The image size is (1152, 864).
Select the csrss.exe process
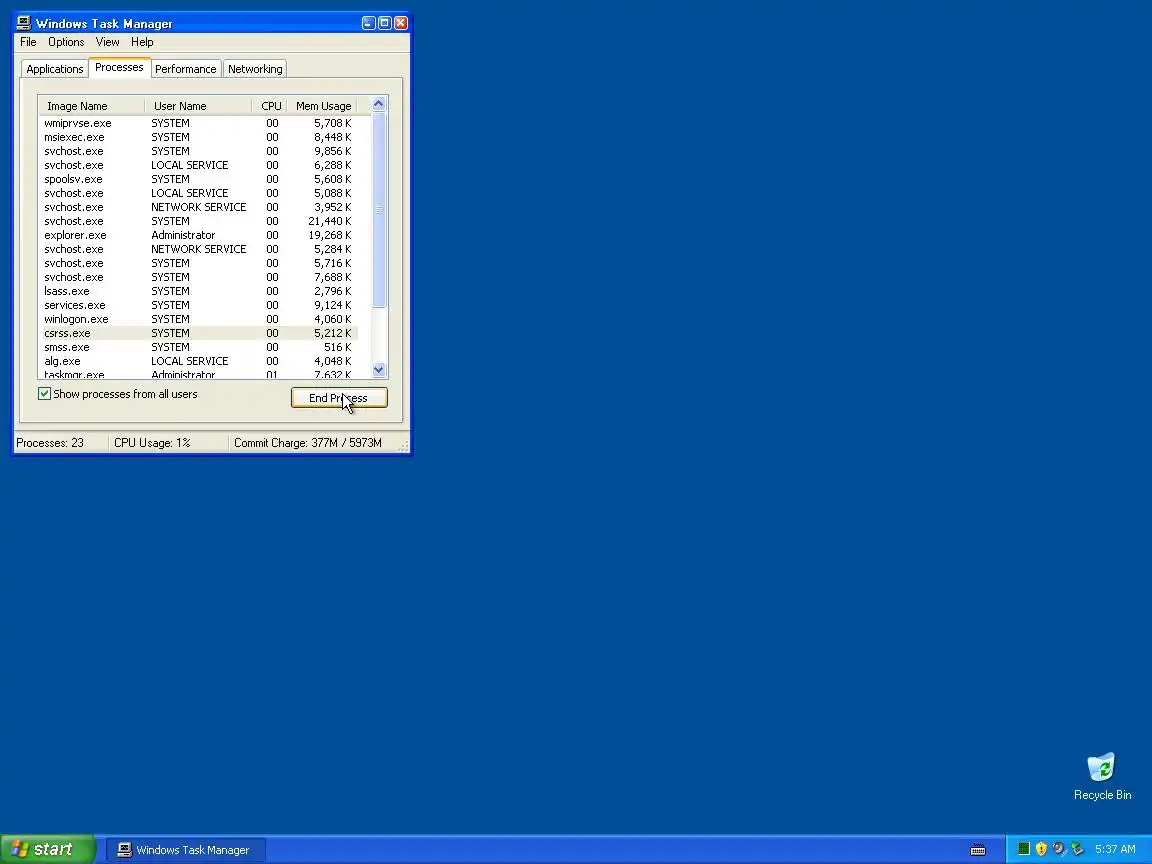198,333
